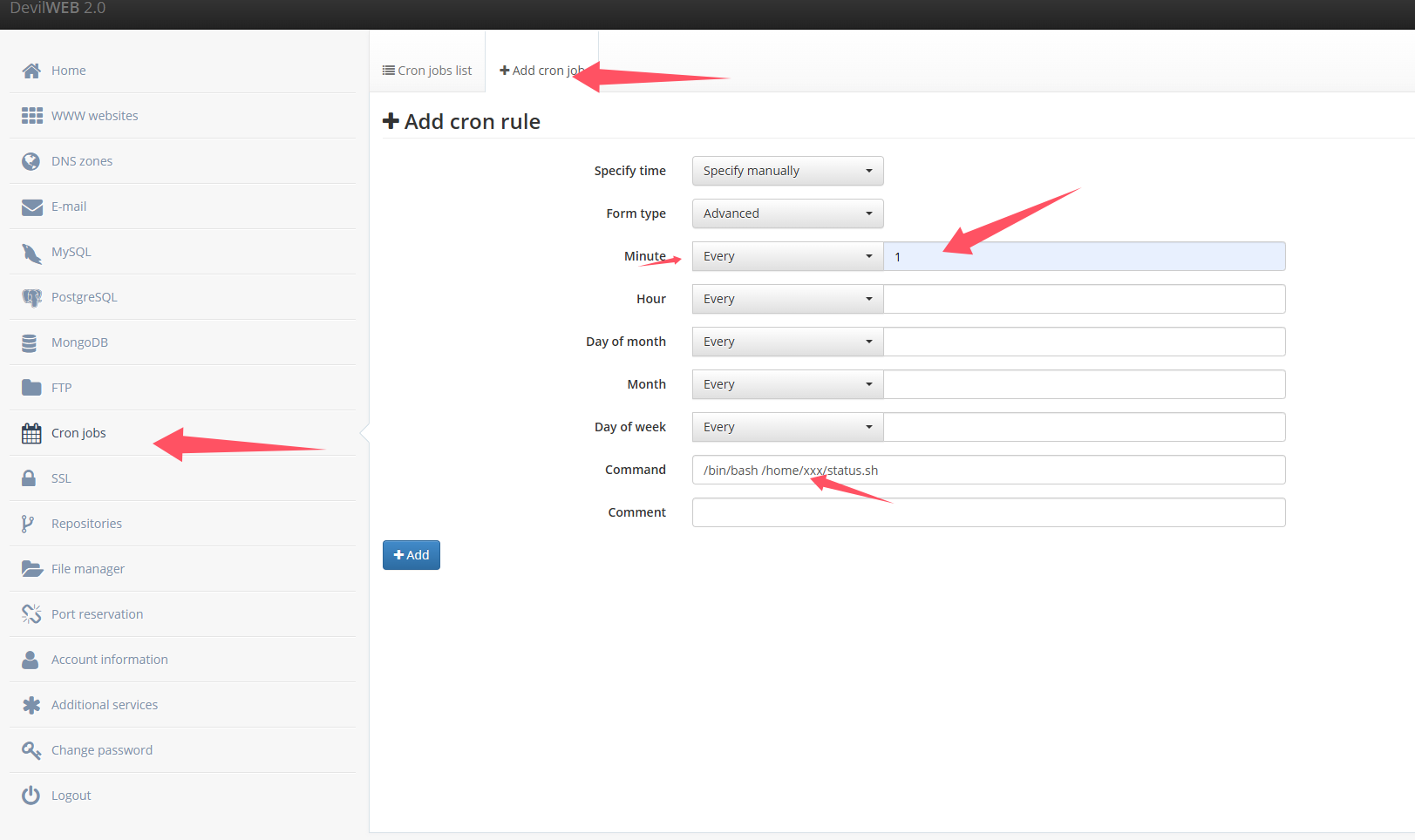Click the Home house icon in sidebar
Image resolution: width=1415 pixels, height=840 pixels.
tap(31, 71)
